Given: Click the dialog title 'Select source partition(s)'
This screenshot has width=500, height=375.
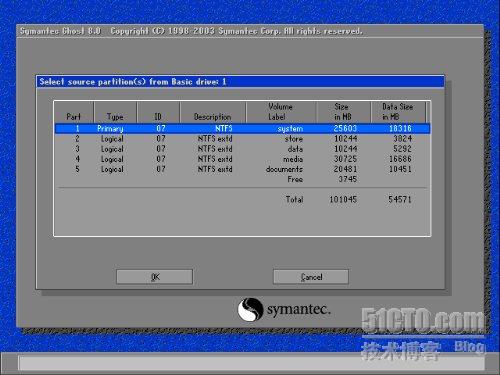Looking at the screenshot, I should click(x=92, y=82).
